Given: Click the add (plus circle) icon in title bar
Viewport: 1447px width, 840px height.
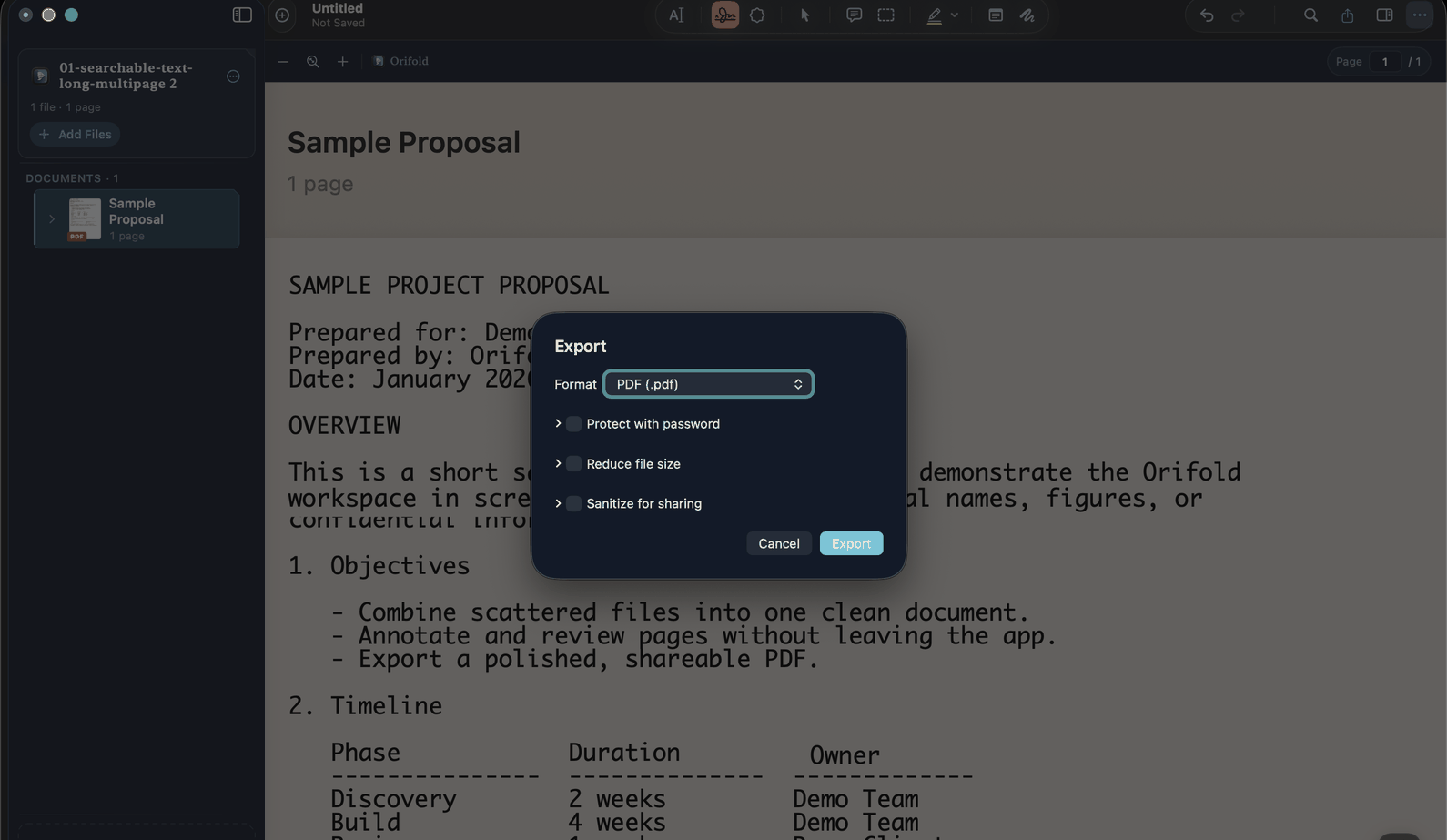Looking at the screenshot, I should point(282,15).
